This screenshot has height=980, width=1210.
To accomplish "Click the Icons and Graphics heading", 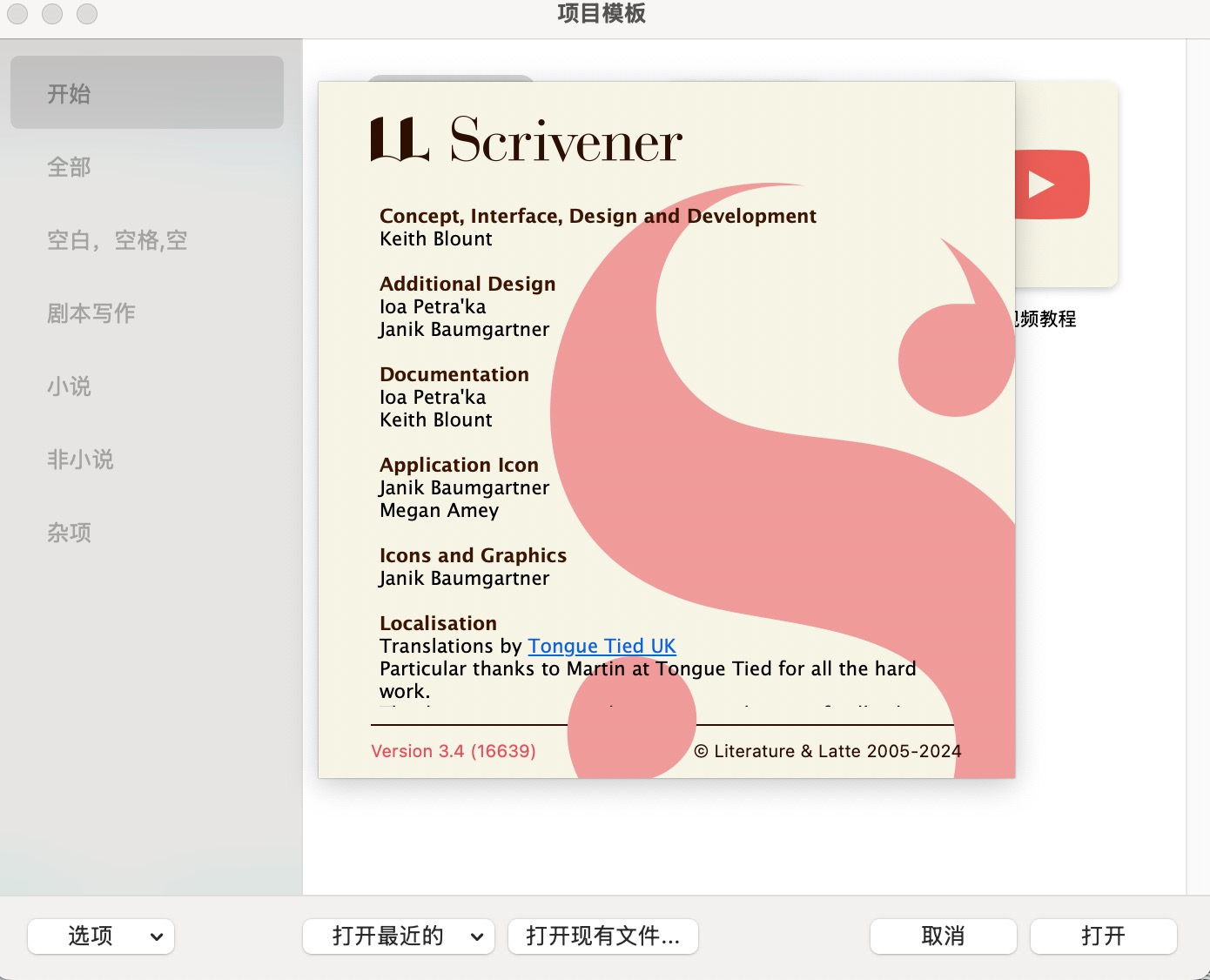I will tap(474, 555).
